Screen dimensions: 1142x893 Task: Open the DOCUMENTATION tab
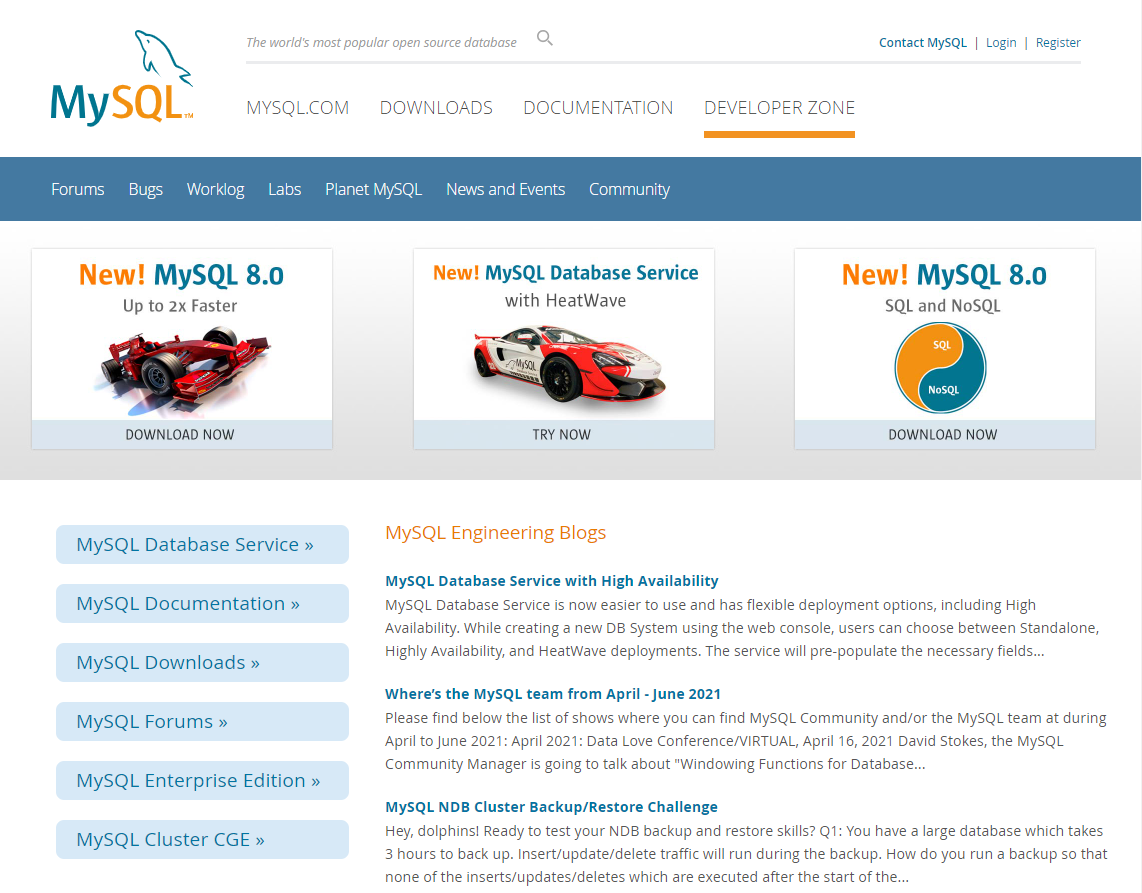pyautogui.click(x=598, y=108)
